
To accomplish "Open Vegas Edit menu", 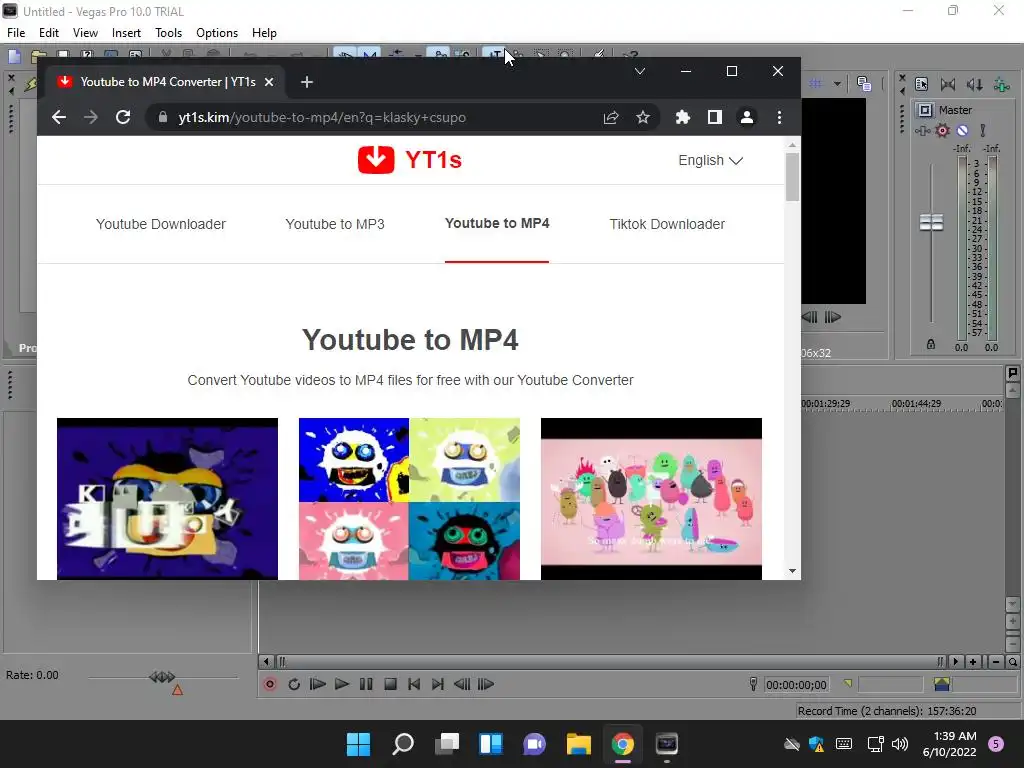I will [x=49, y=33].
